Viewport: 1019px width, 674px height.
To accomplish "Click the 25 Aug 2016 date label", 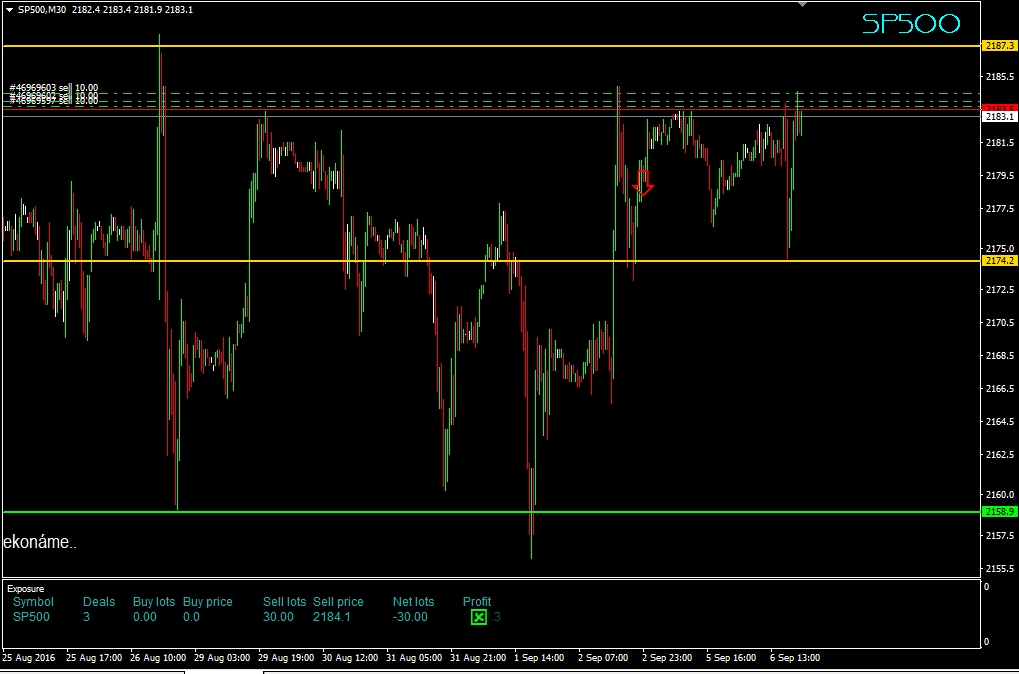I will [x=29, y=658].
